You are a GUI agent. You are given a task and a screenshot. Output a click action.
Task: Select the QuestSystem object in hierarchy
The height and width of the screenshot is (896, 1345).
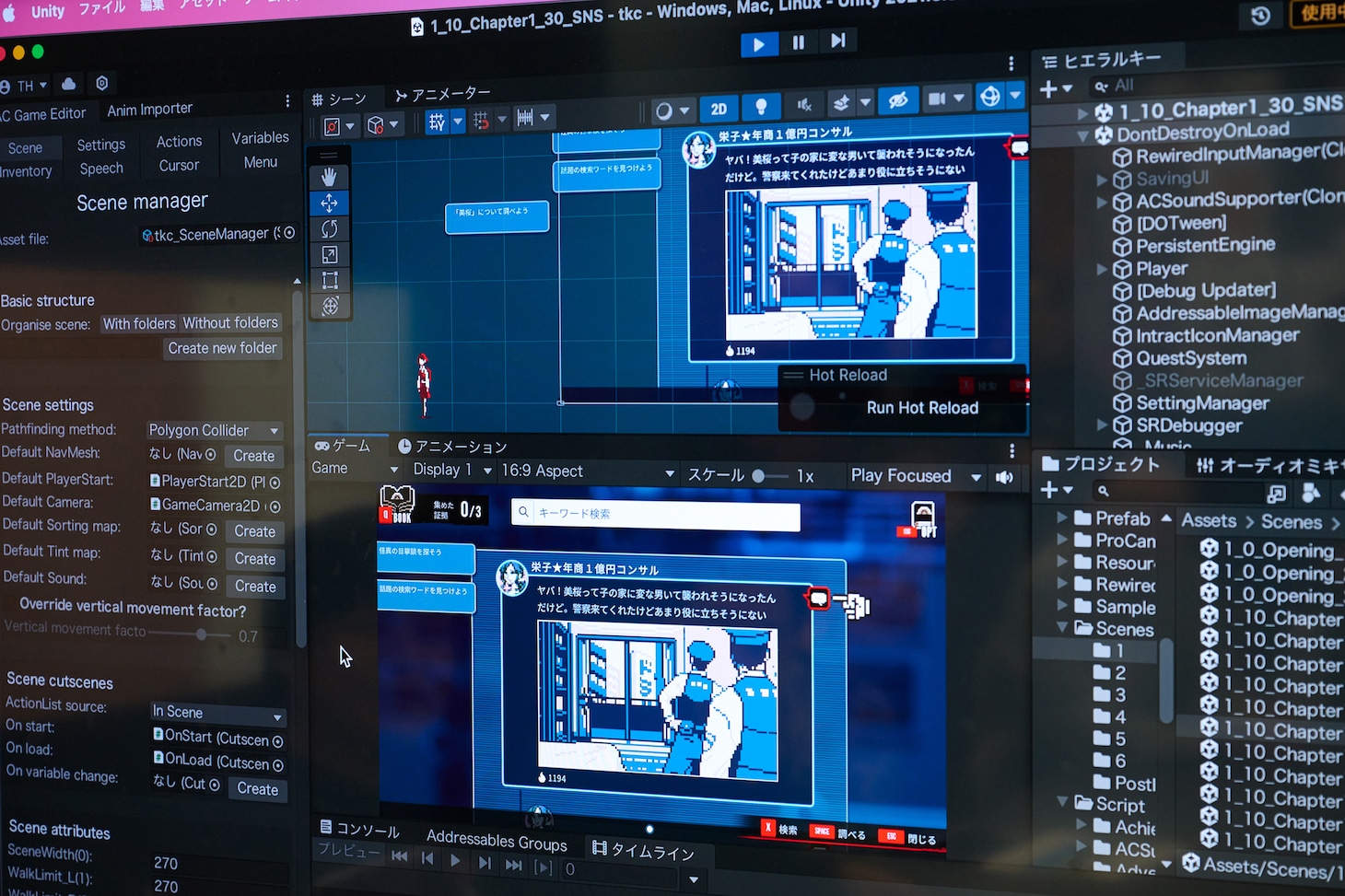point(1190,358)
